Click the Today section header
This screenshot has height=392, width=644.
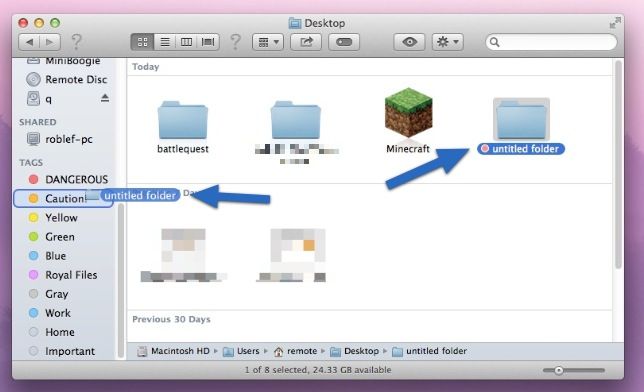click(145, 67)
